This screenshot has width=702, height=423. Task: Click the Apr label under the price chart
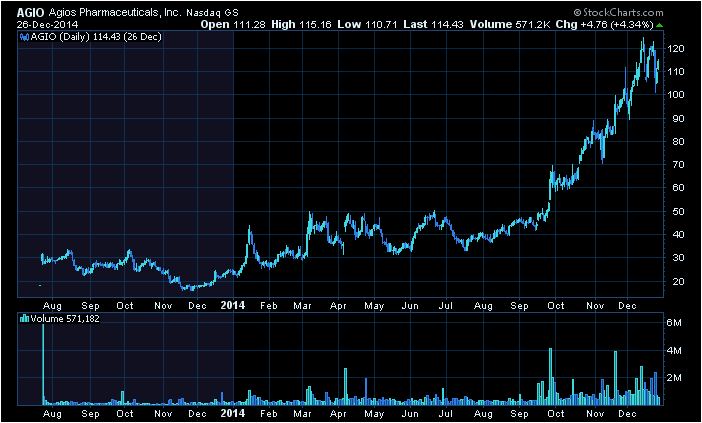pos(338,306)
